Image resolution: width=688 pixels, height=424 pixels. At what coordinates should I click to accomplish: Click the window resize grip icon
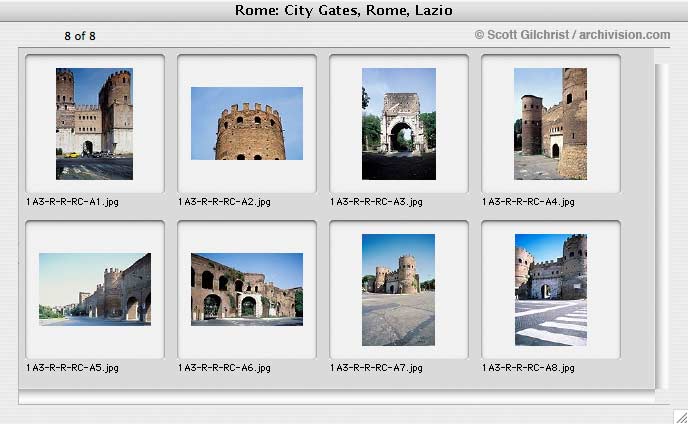pos(681,417)
